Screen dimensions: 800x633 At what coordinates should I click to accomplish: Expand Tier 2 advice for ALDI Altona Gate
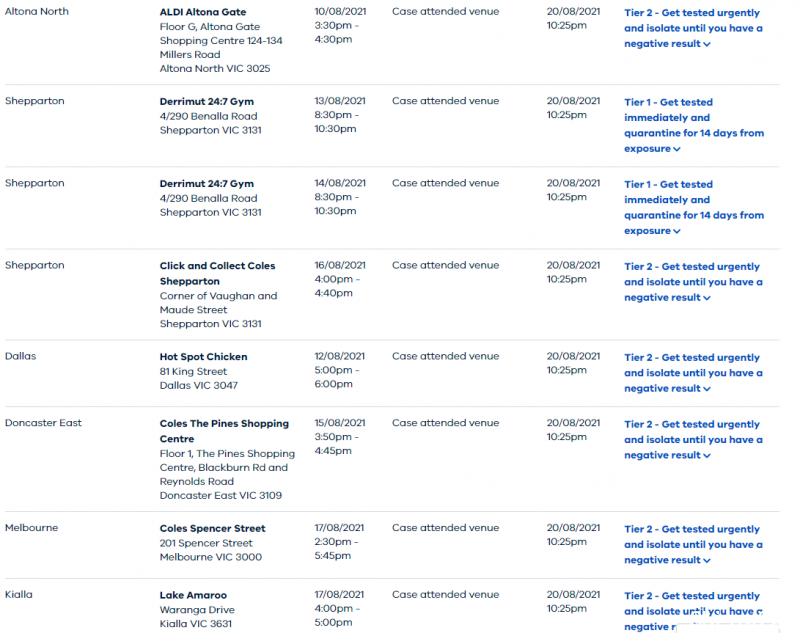click(692, 28)
